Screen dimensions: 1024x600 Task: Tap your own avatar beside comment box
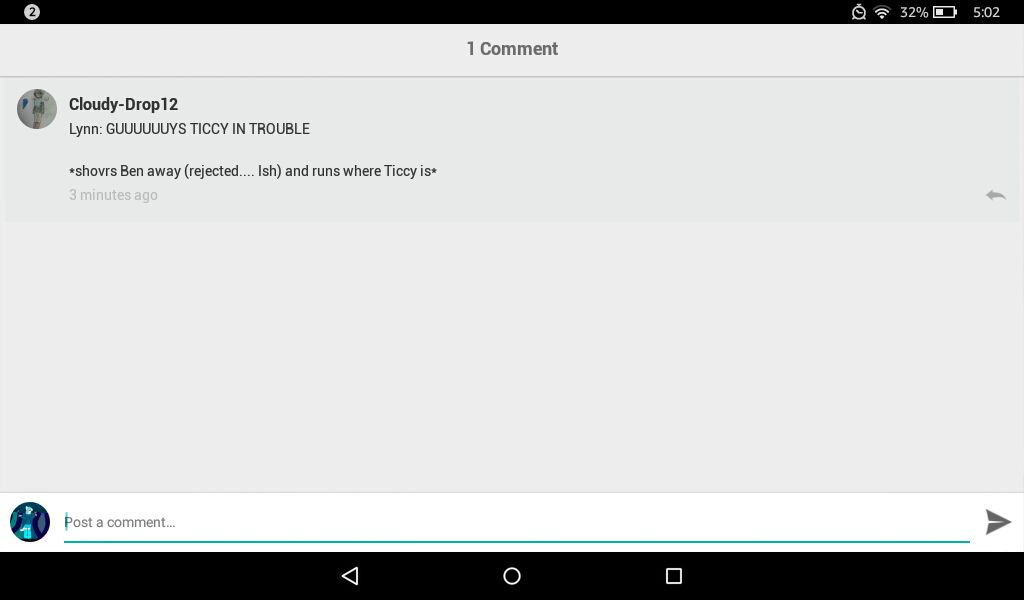pos(30,522)
